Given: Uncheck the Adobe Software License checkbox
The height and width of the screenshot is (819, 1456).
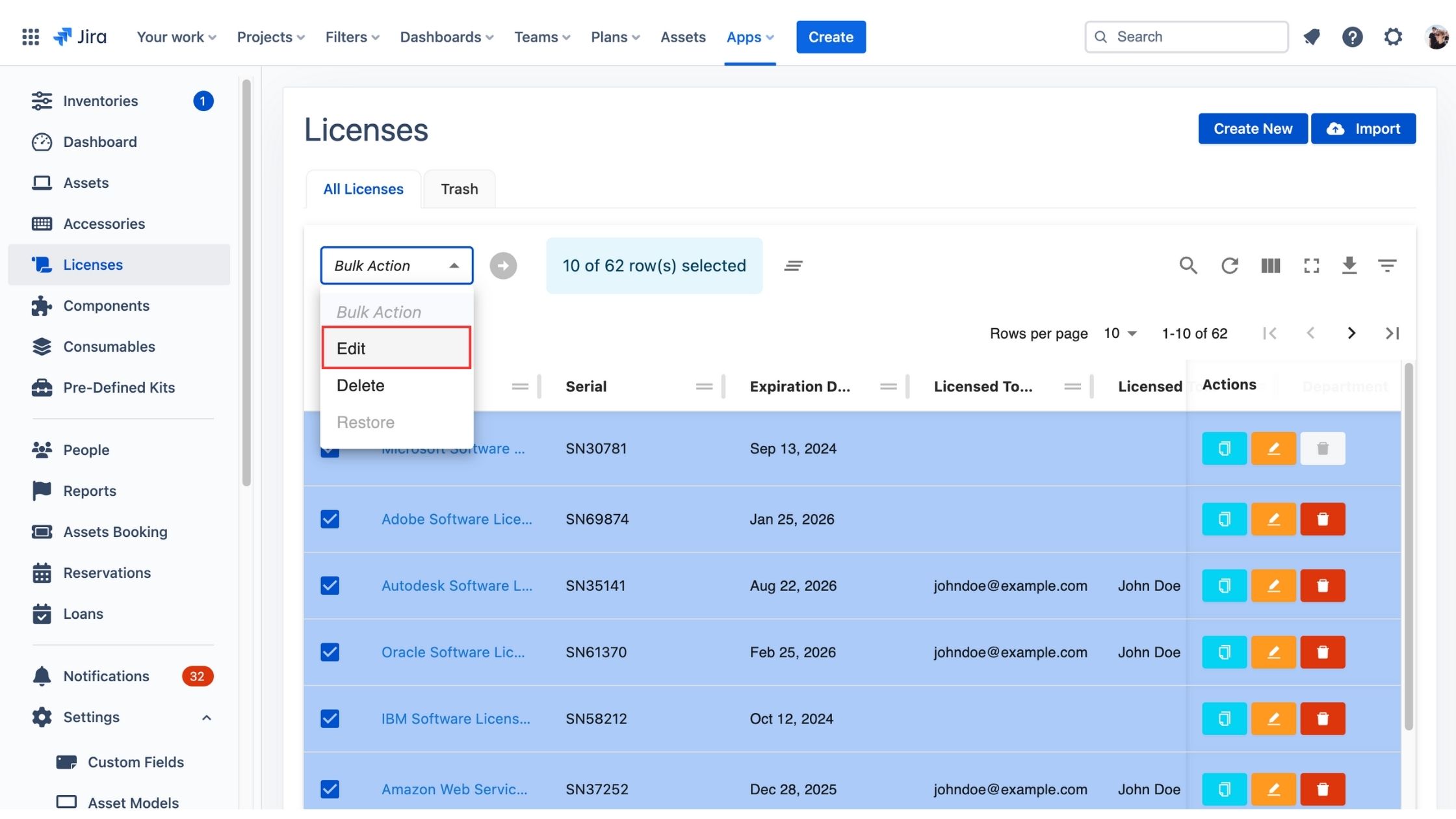Looking at the screenshot, I should point(330,519).
